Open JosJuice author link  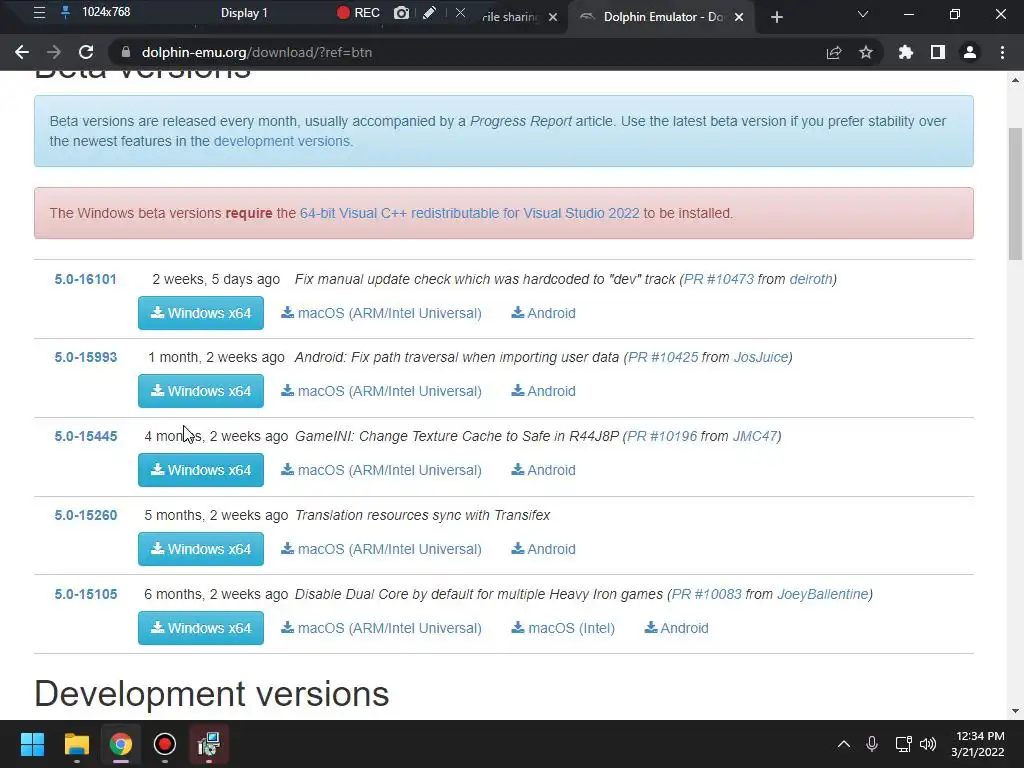click(x=761, y=357)
